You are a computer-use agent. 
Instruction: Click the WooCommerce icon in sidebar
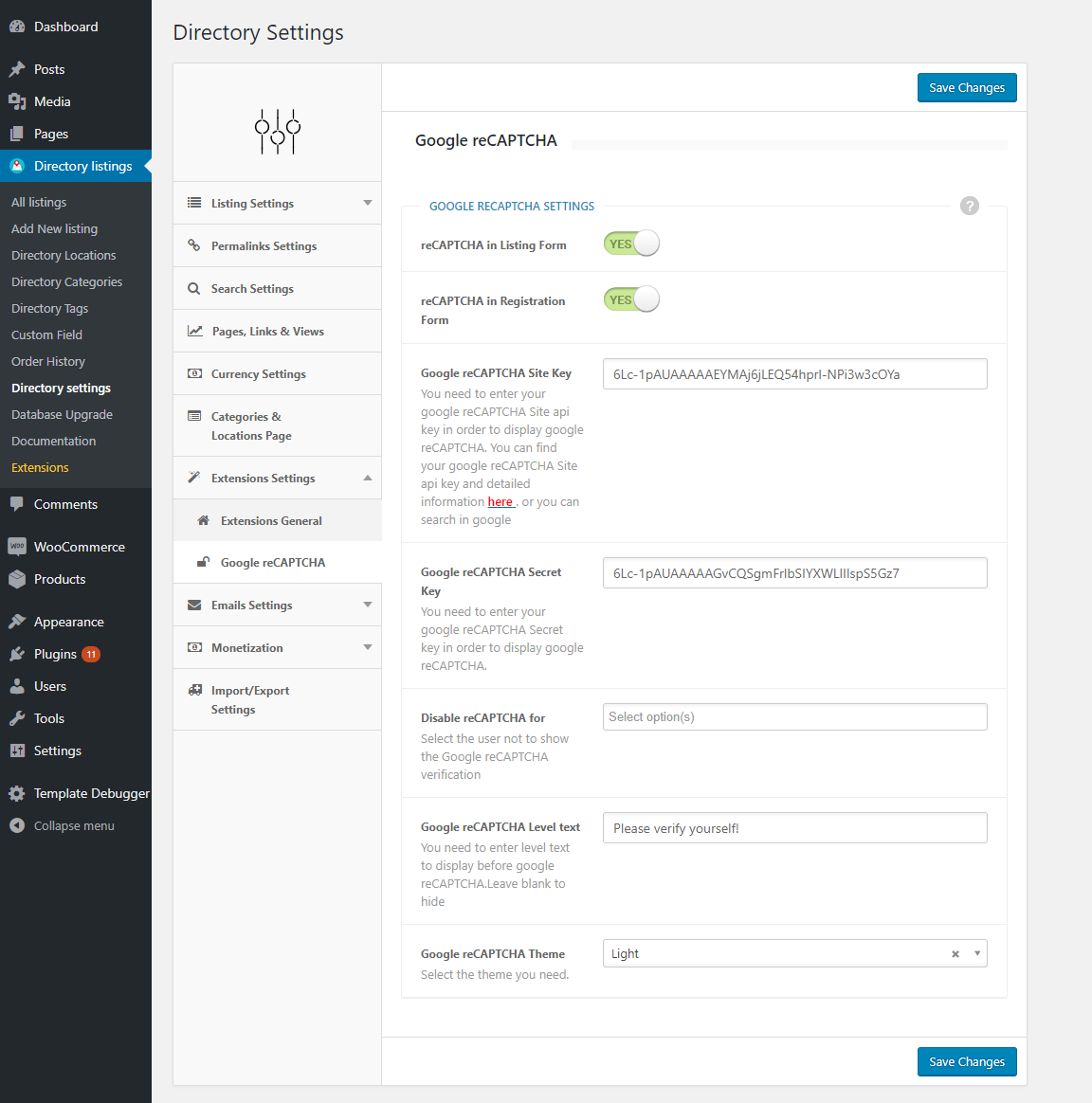(17, 547)
